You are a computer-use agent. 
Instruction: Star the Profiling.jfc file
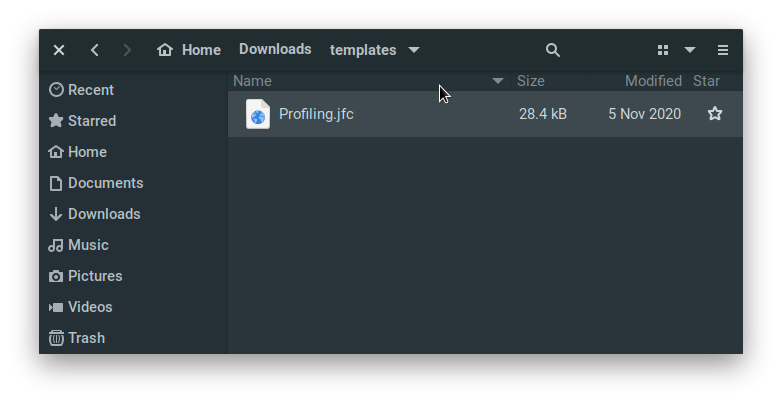pos(715,114)
